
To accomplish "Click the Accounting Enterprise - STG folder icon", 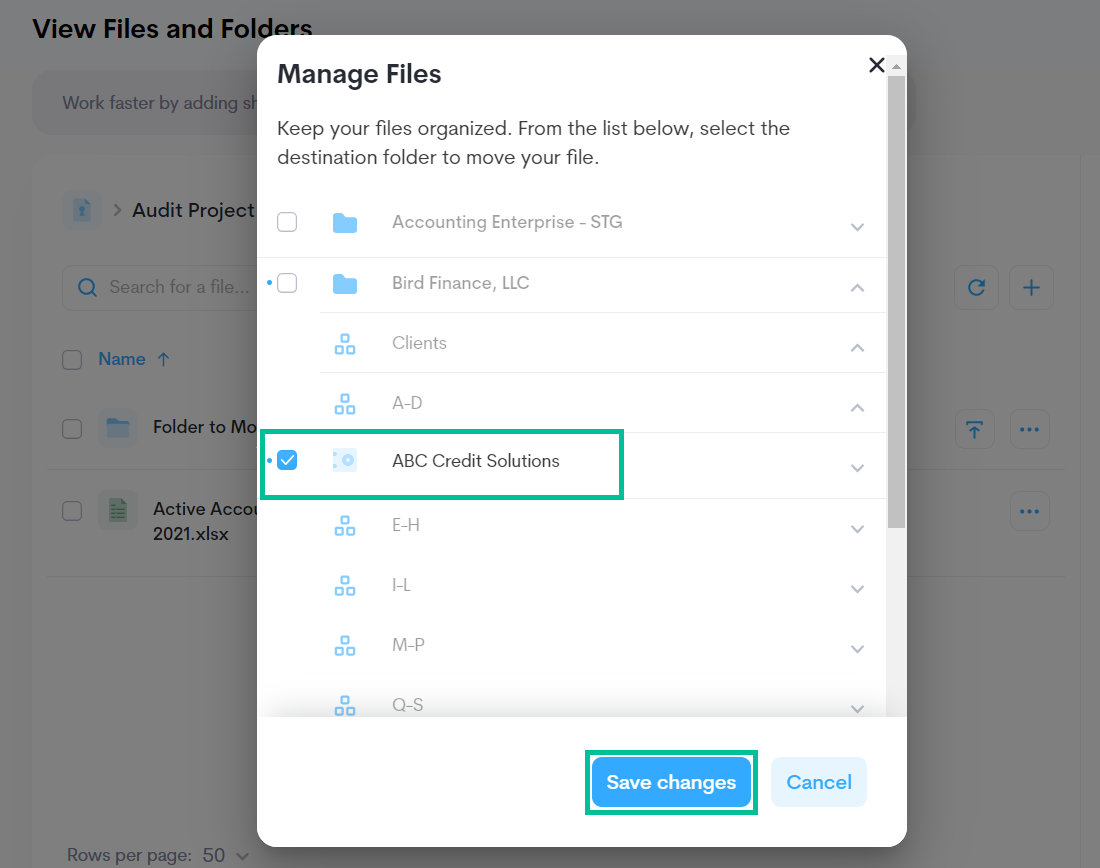I will pyautogui.click(x=345, y=222).
